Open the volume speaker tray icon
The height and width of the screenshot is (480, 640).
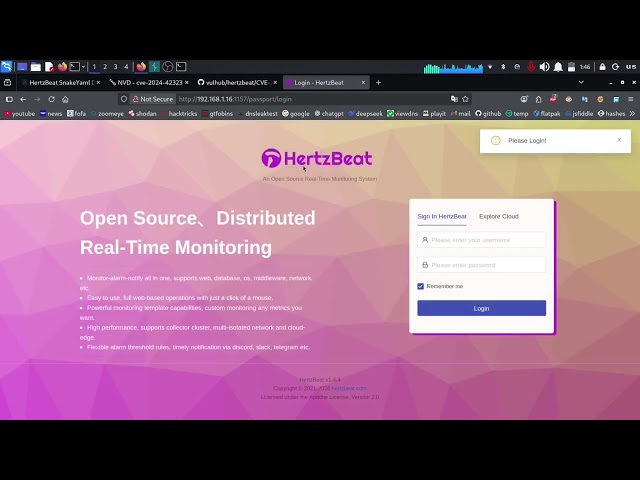(544, 67)
